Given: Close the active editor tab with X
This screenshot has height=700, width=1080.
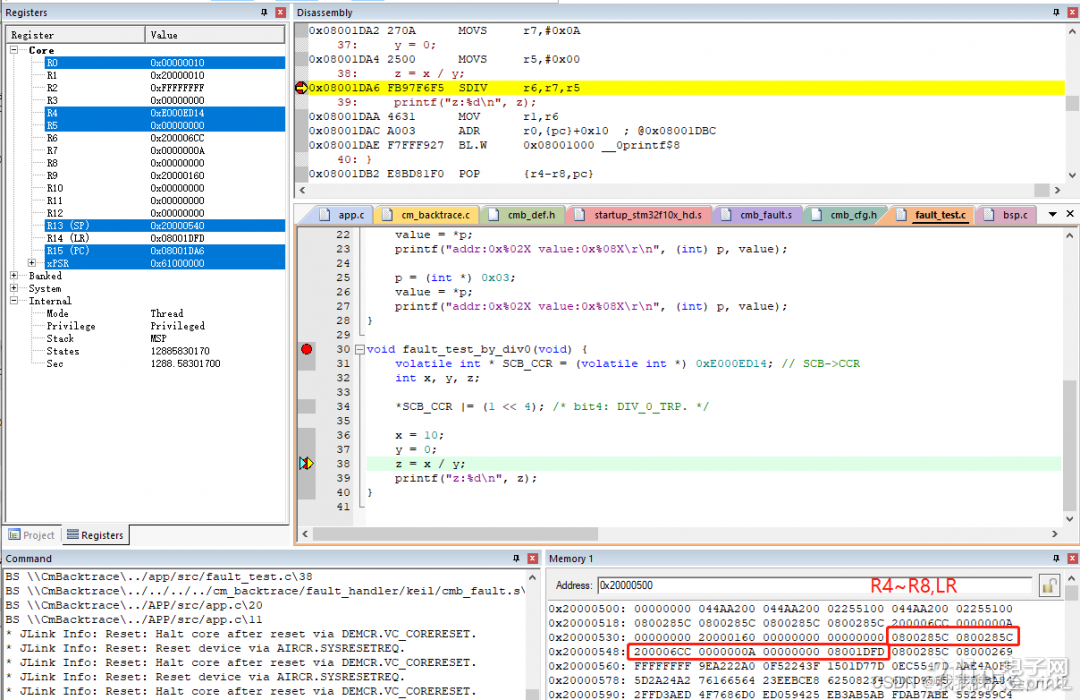Looking at the screenshot, I should pyautogui.click(x=1070, y=214).
